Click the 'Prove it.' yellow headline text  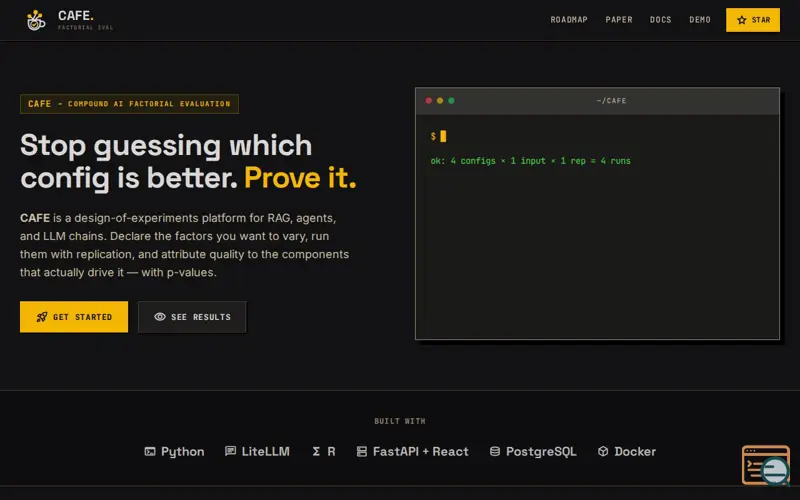pos(300,178)
